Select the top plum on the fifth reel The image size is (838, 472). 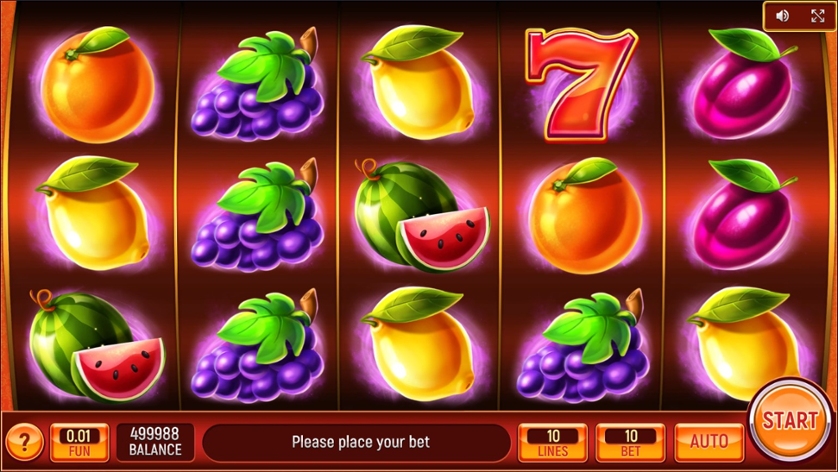745,83
